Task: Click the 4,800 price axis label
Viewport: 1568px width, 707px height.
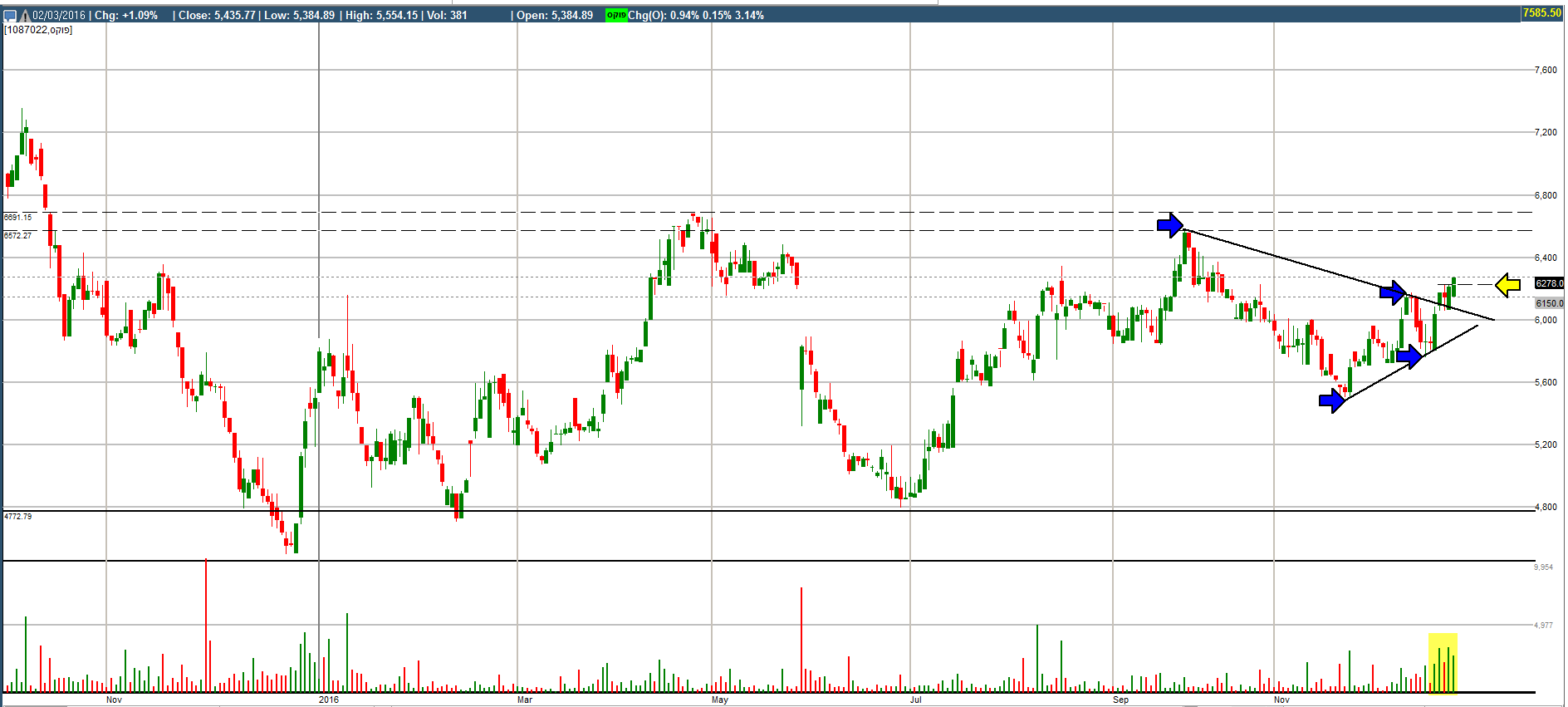Action: [1546, 507]
